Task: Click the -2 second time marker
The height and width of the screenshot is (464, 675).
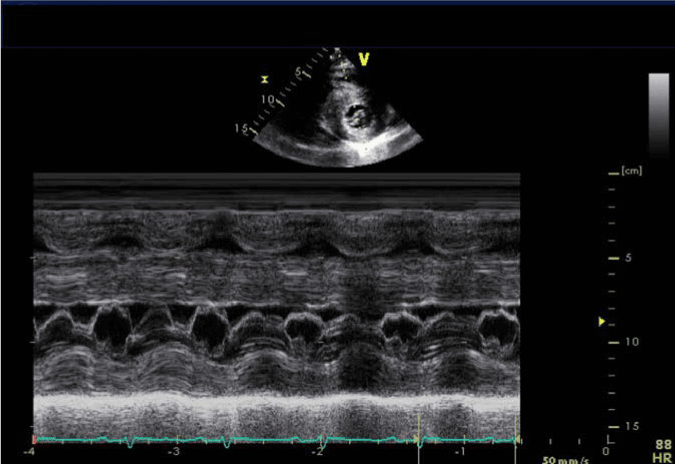Action: 318,452
